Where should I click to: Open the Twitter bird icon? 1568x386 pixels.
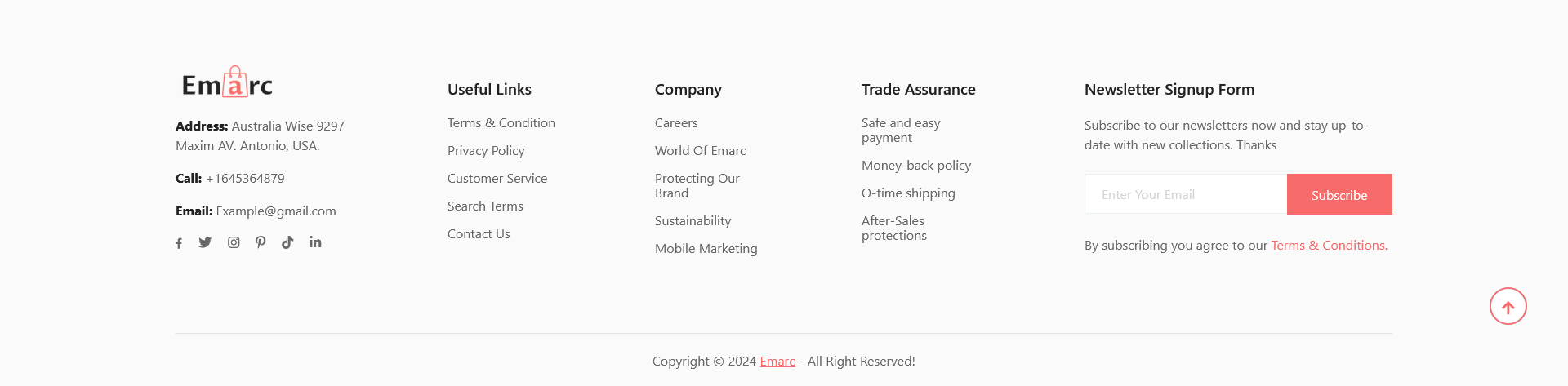coord(205,242)
